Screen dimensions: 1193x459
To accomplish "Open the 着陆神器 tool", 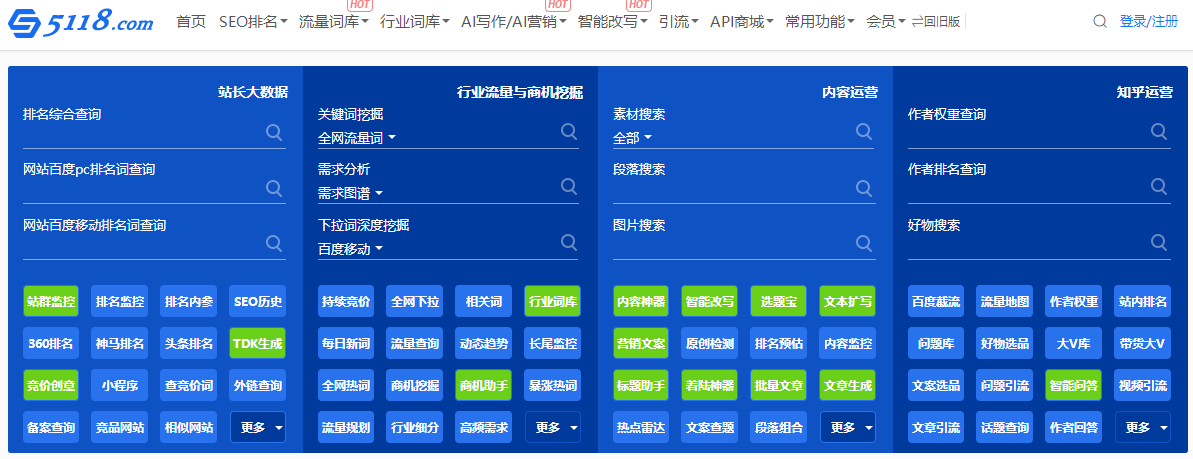I will click(x=710, y=385).
